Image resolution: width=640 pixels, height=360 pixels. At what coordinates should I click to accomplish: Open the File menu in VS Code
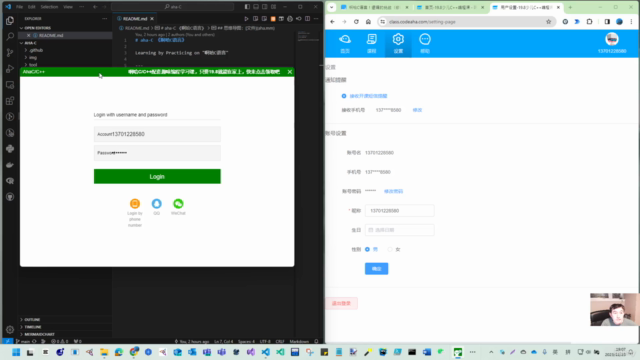pyautogui.click(x=19, y=7)
